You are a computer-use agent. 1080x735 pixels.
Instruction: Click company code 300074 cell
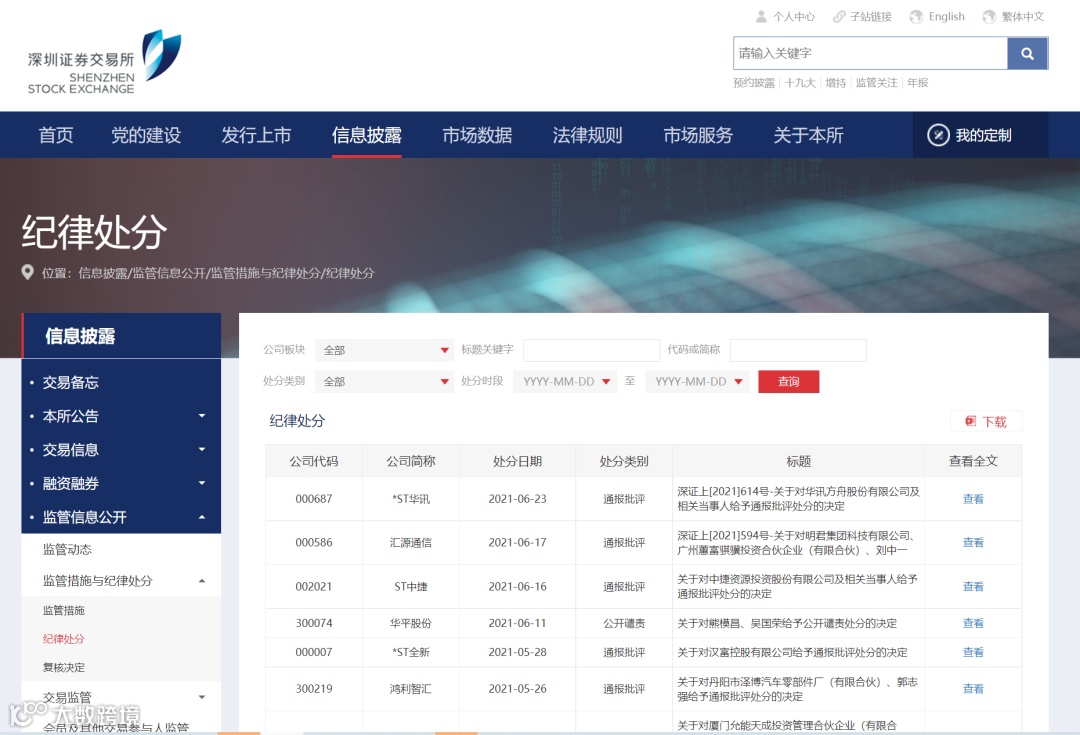tap(314, 623)
